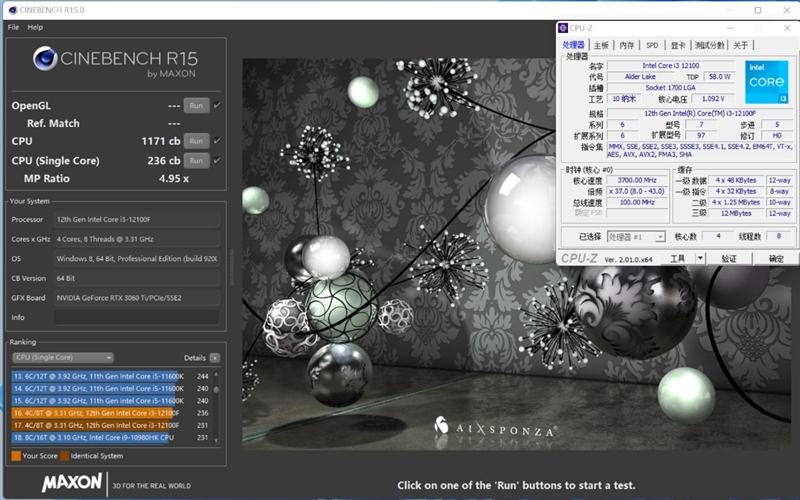Image resolution: width=800 pixels, height=500 pixels.
Task: Click the Details arrow button in Ranking
Action: point(215,357)
